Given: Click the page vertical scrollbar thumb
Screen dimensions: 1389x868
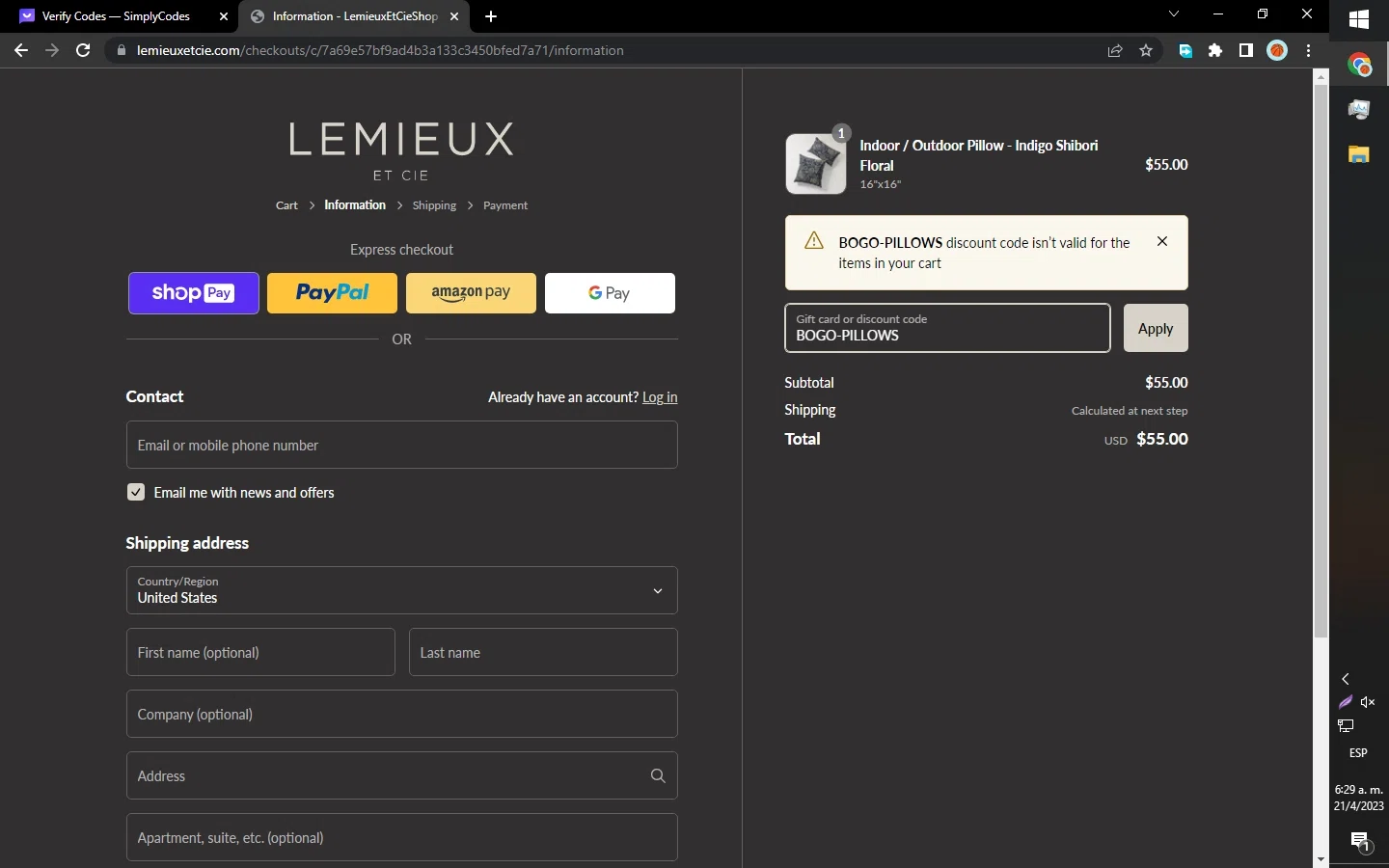Looking at the screenshot, I should [1321, 362].
